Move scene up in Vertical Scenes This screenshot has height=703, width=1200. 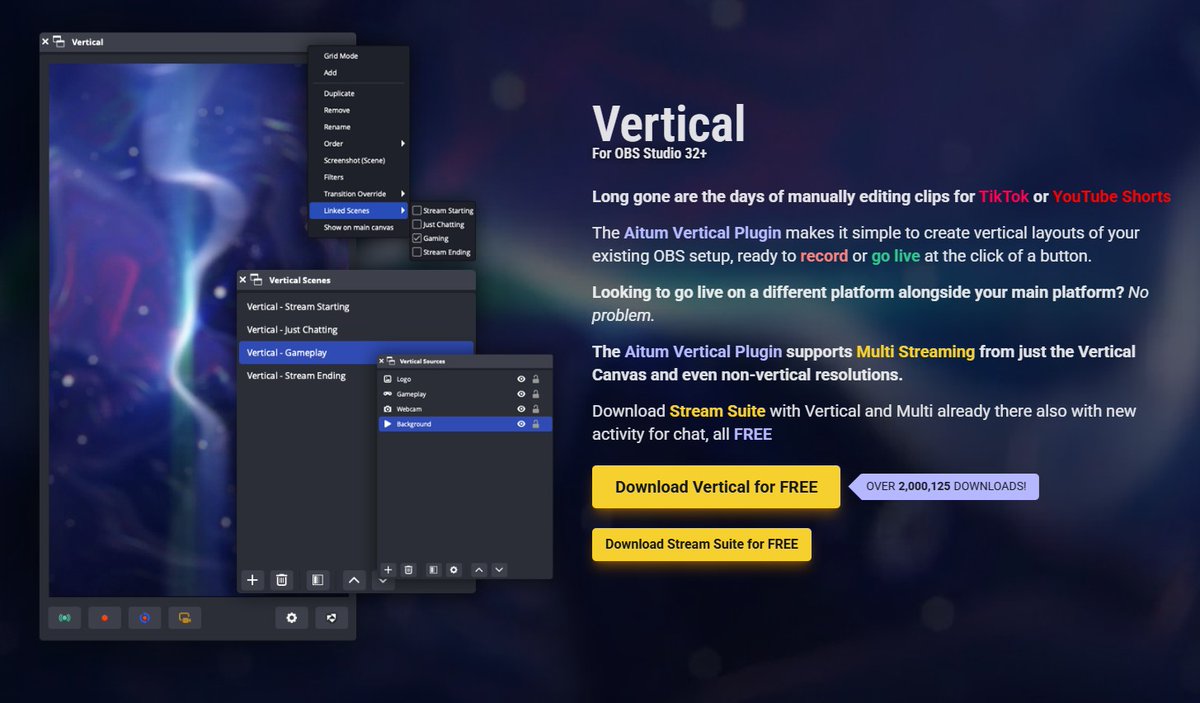pyautogui.click(x=354, y=580)
